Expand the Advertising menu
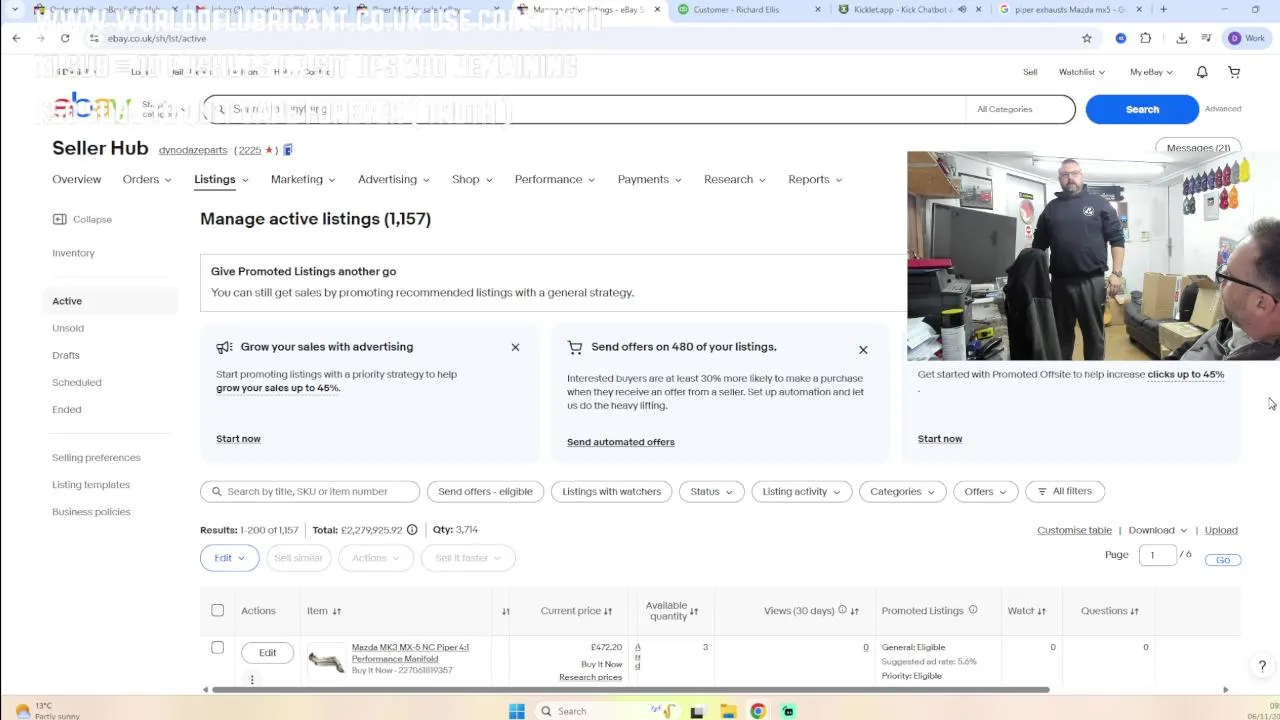 tap(394, 179)
